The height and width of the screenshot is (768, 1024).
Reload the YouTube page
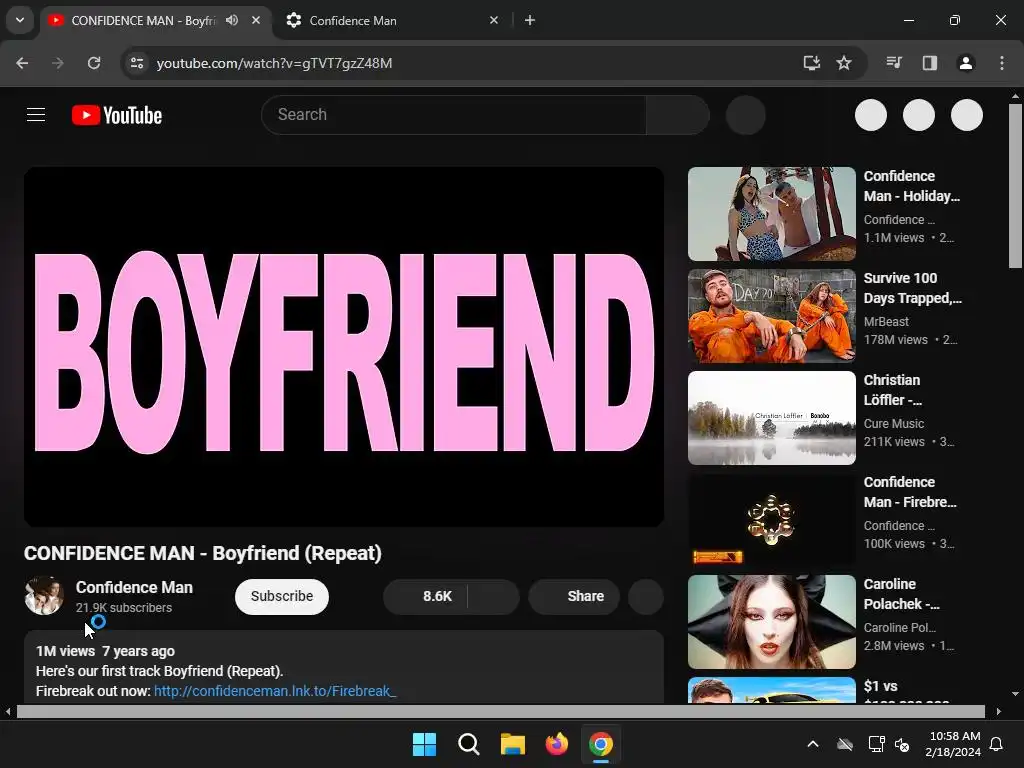tap(94, 63)
